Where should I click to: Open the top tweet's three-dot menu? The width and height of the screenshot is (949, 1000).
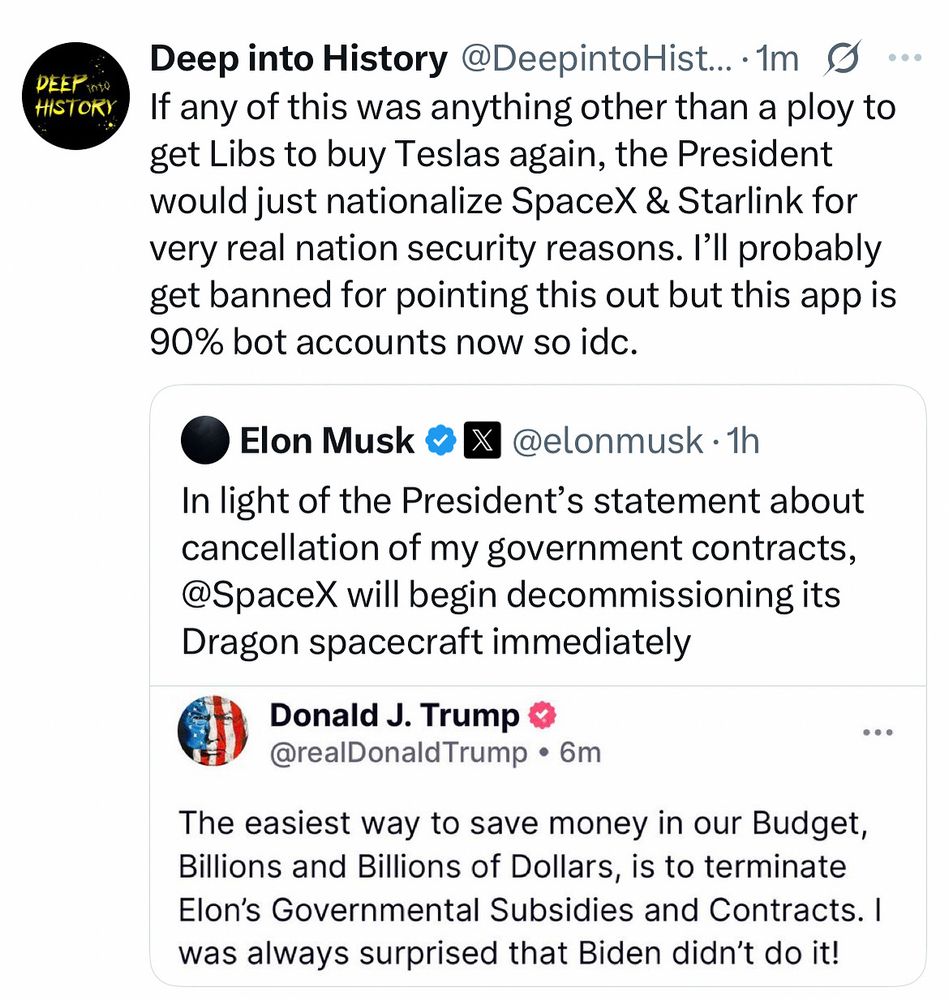[x=904, y=59]
